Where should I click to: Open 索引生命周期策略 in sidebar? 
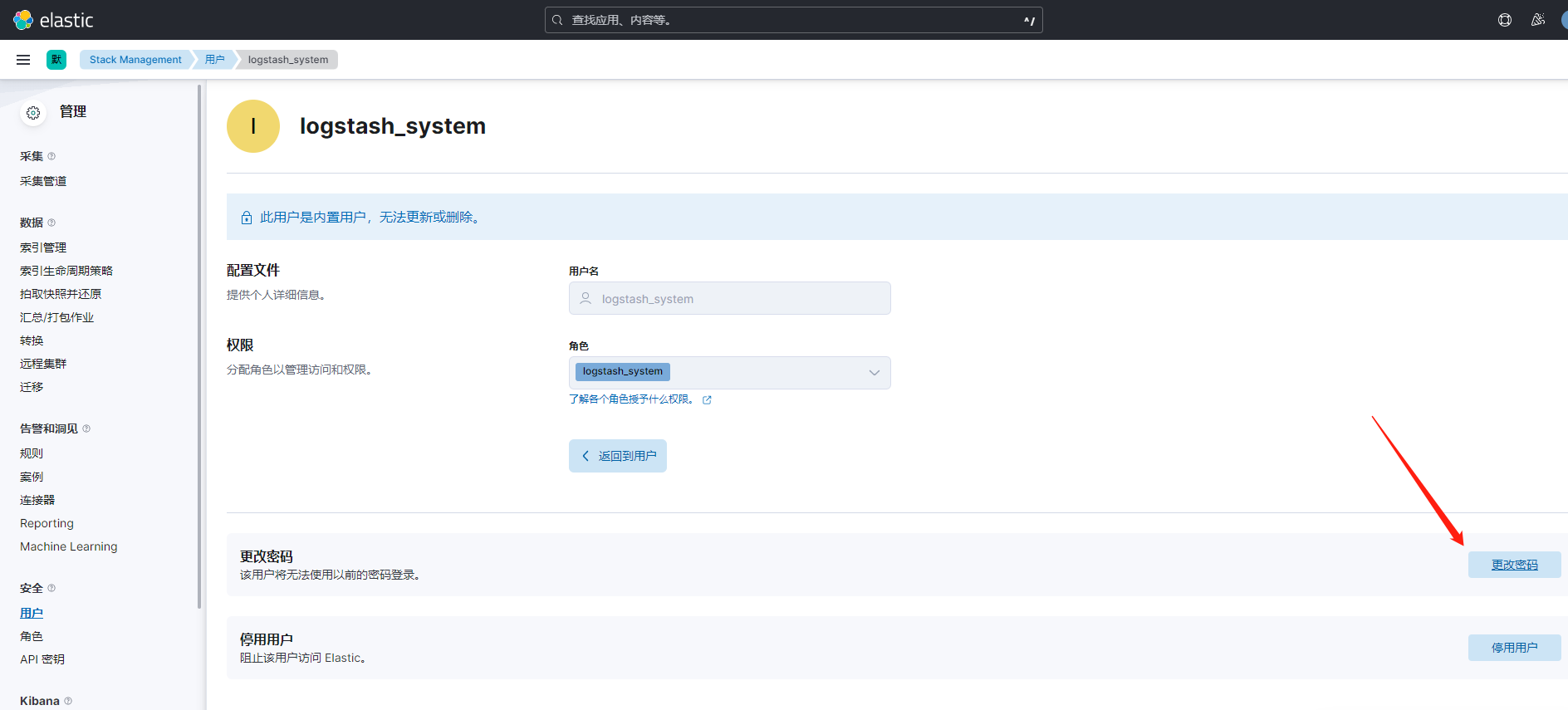tap(66, 271)
